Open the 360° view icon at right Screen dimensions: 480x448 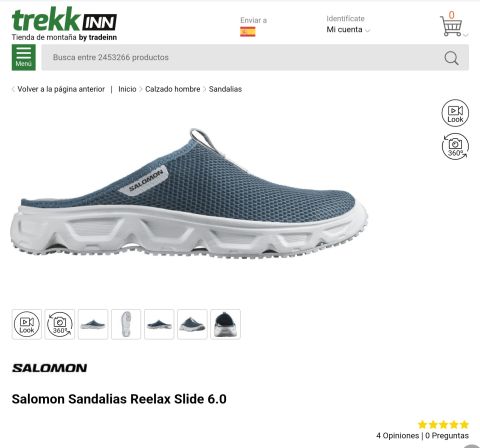(x=455, y=146)
